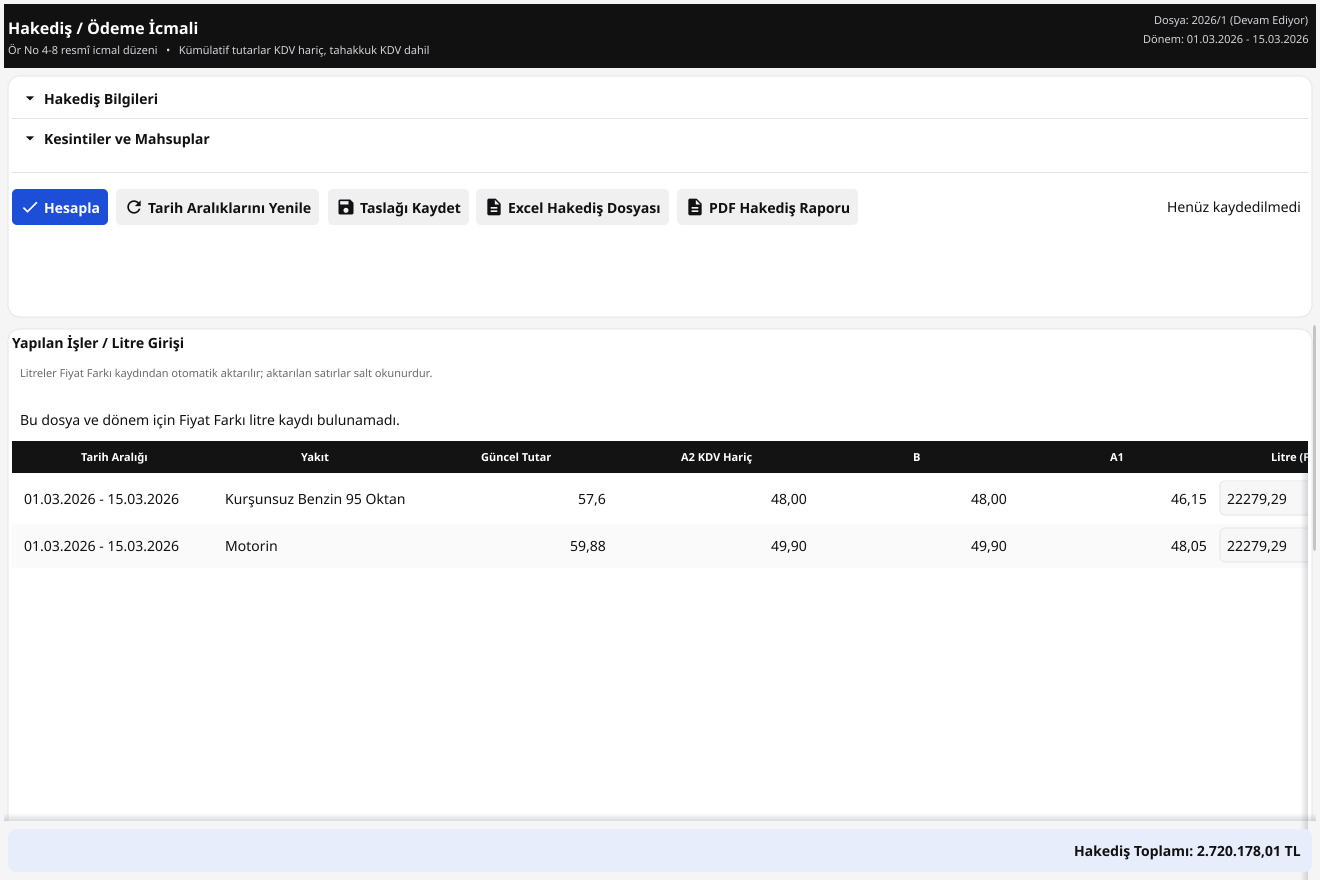Select the 'Motorin' fuel cell
Screen dimensions: 1320x880
coord(251,546)
